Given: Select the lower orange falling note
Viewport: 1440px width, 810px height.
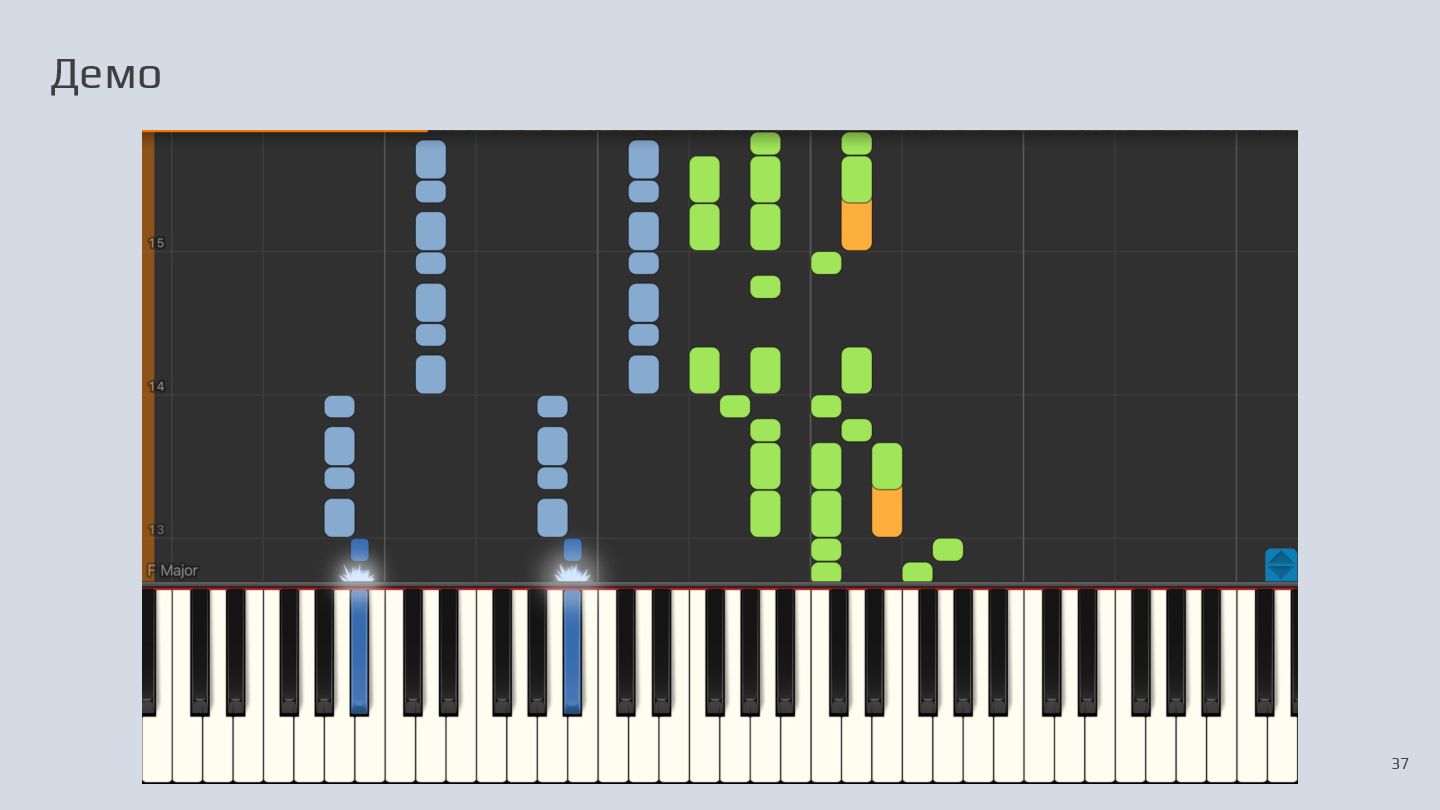Looking at the screenshot, I should 887,512.
